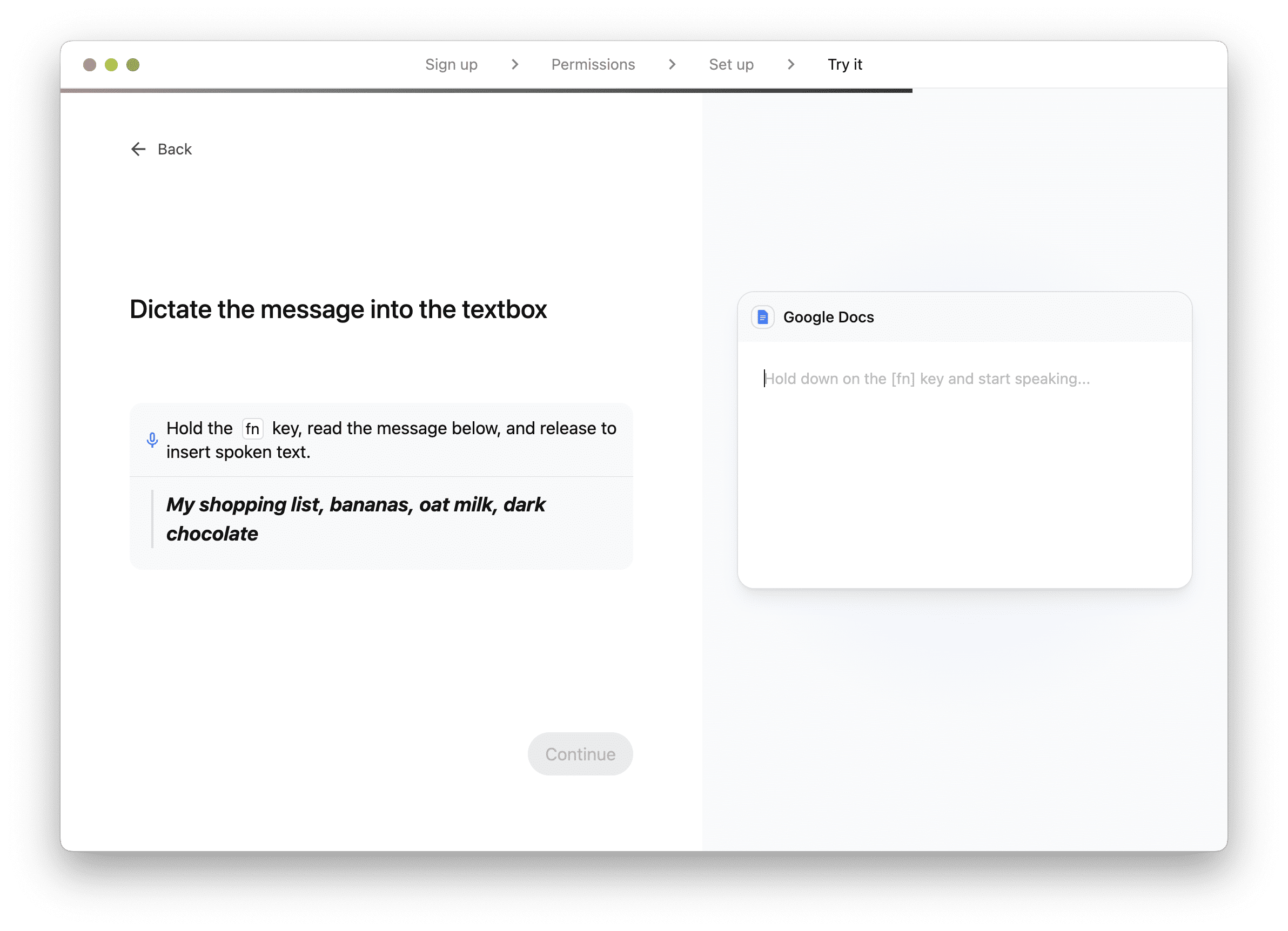
Task: Click the Back link text
Action: click(175, 149)
